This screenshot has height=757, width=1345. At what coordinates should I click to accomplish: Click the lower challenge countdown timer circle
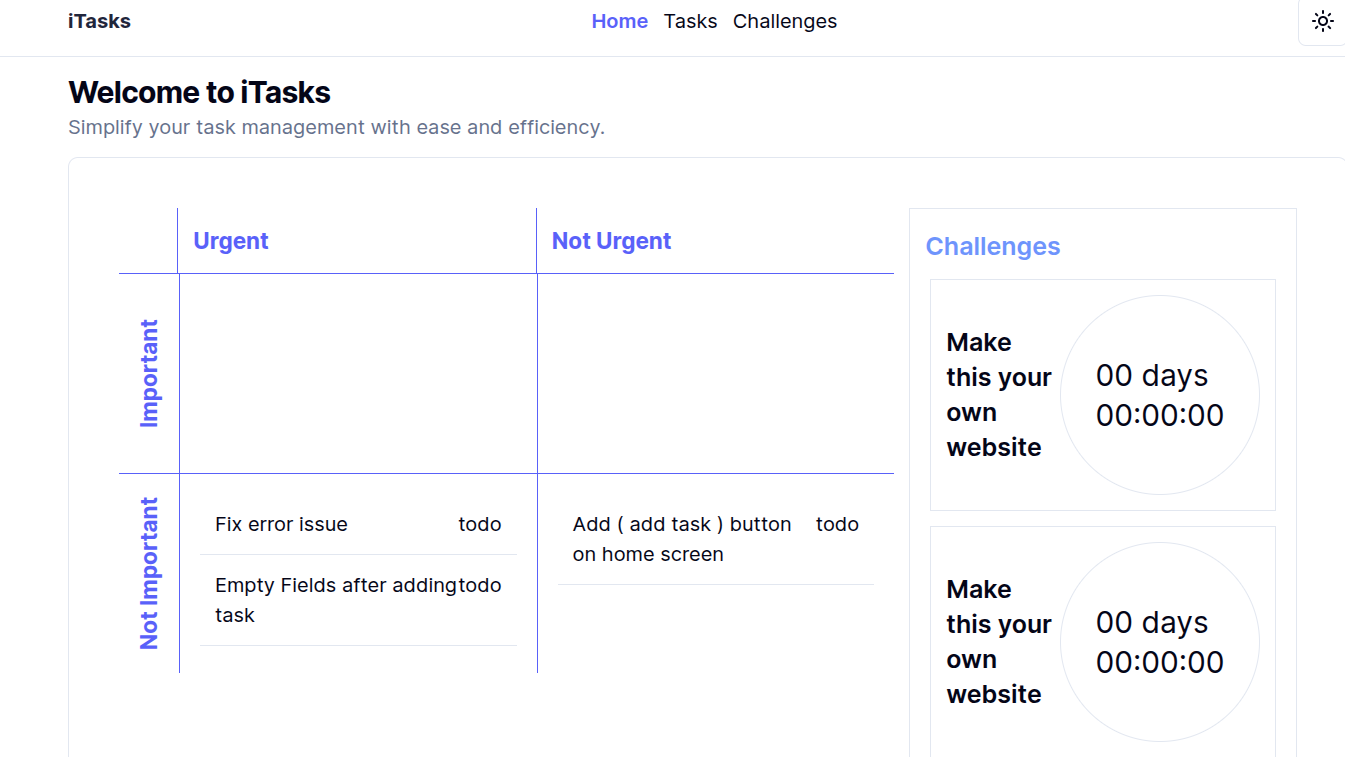point(1159,642)
